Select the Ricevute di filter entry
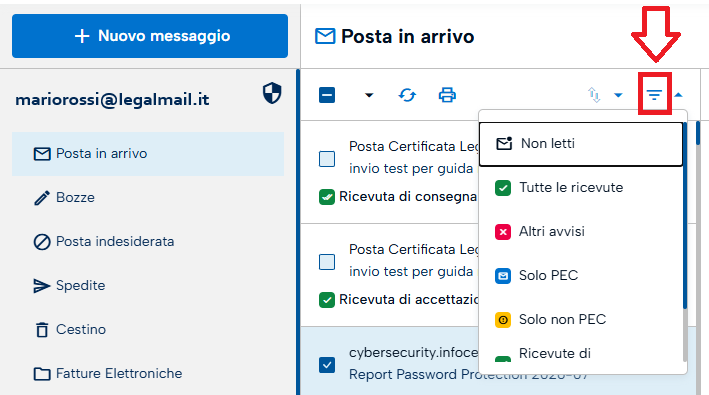The width and height of the screenshot is (709, 395). point(581,353)
